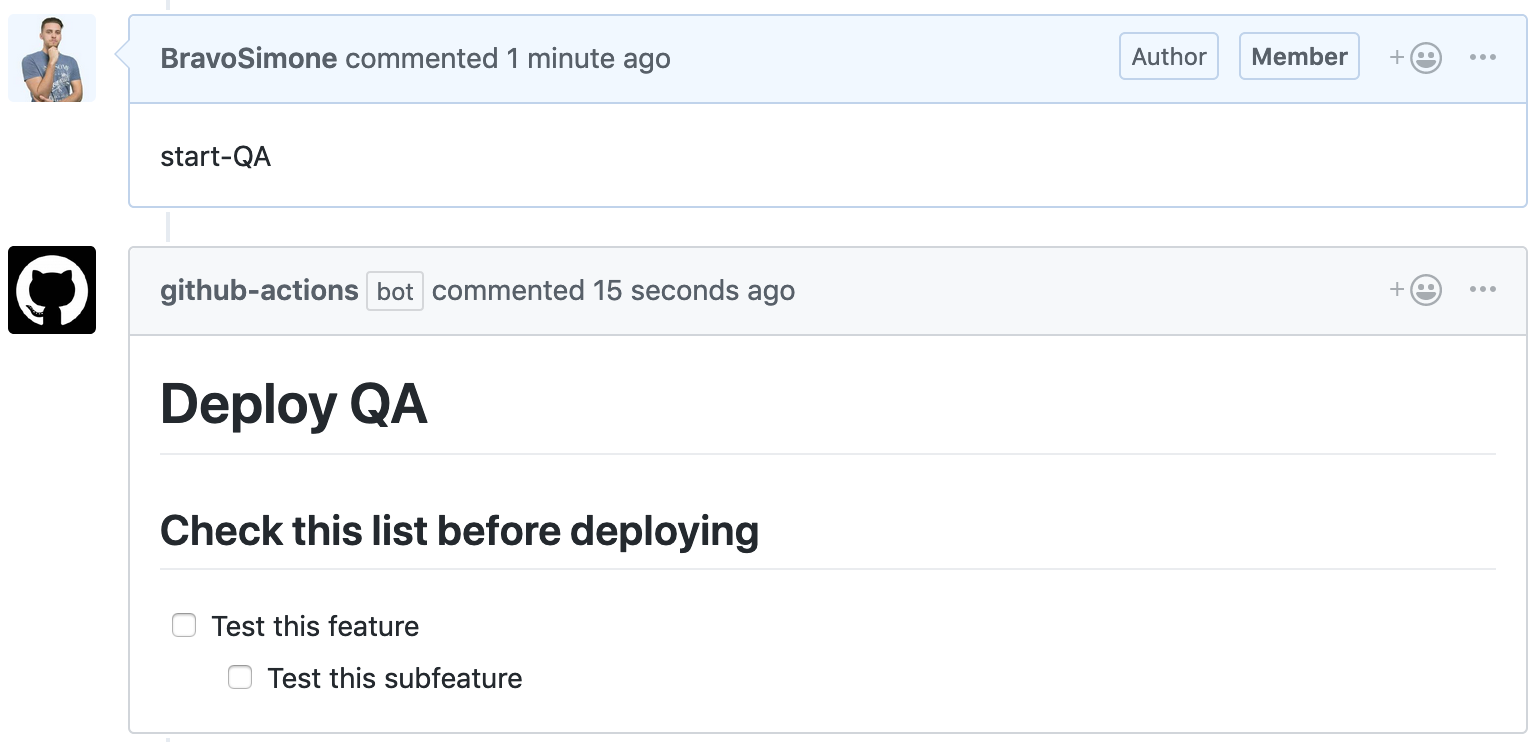Image resolution: width=1536 pixels, height=742 pixels.
Task: Click BravoSimone's profile avatar
Action: pos(51,57)
